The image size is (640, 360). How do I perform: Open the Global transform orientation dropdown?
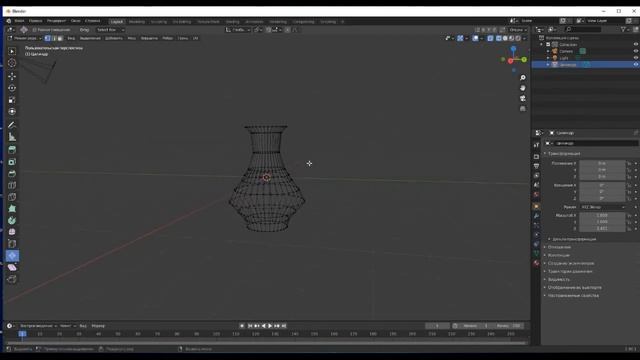coord(238,30)
